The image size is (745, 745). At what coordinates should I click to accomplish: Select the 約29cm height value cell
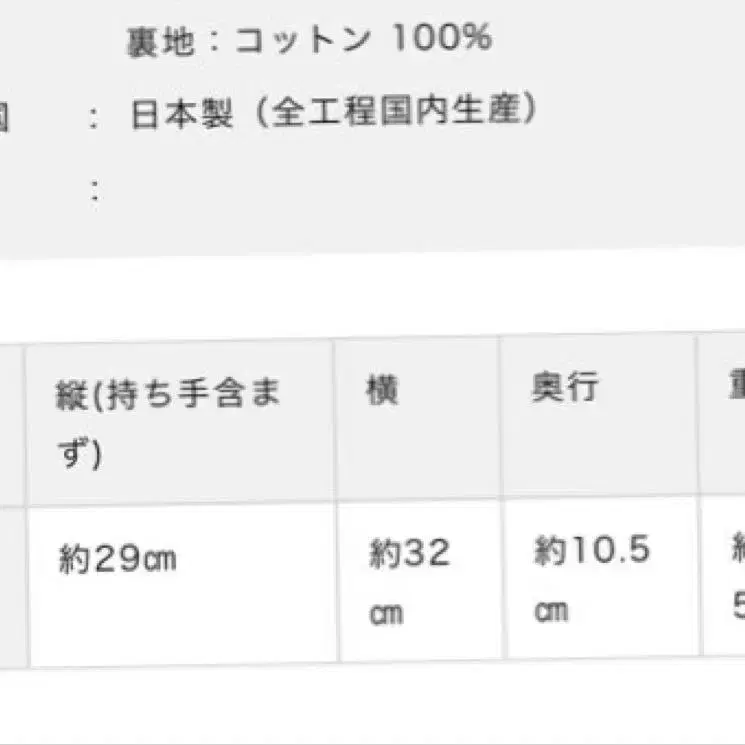click(180, 582)
